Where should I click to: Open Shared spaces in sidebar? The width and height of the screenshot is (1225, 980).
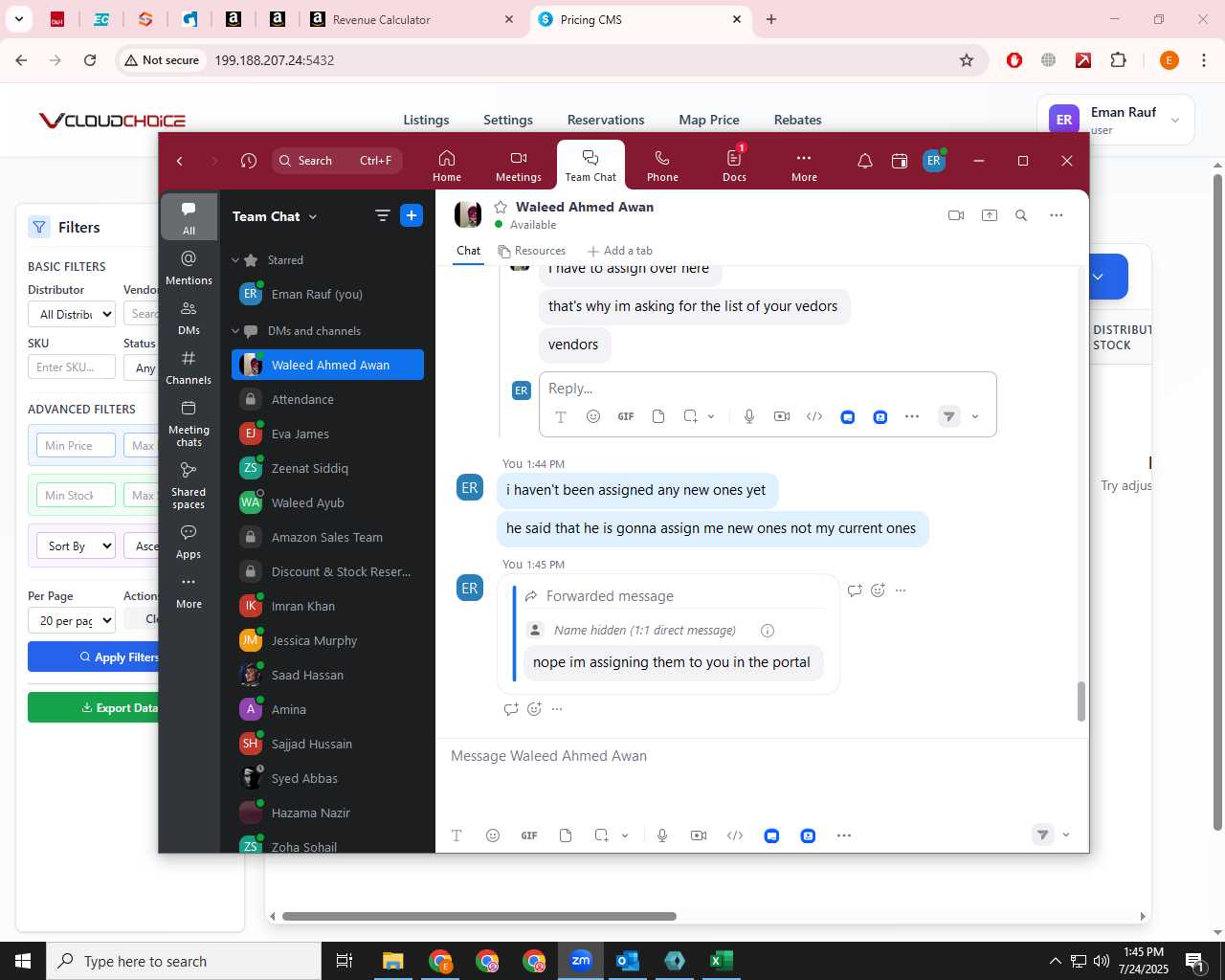click(x=189, y=485)
